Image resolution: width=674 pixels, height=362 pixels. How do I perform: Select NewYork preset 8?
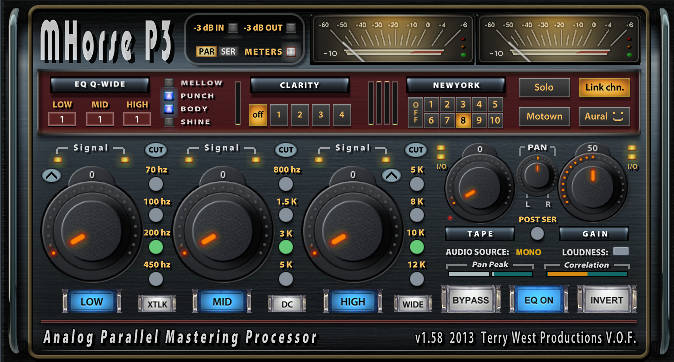pyautogui.click(x=463, y=120)
